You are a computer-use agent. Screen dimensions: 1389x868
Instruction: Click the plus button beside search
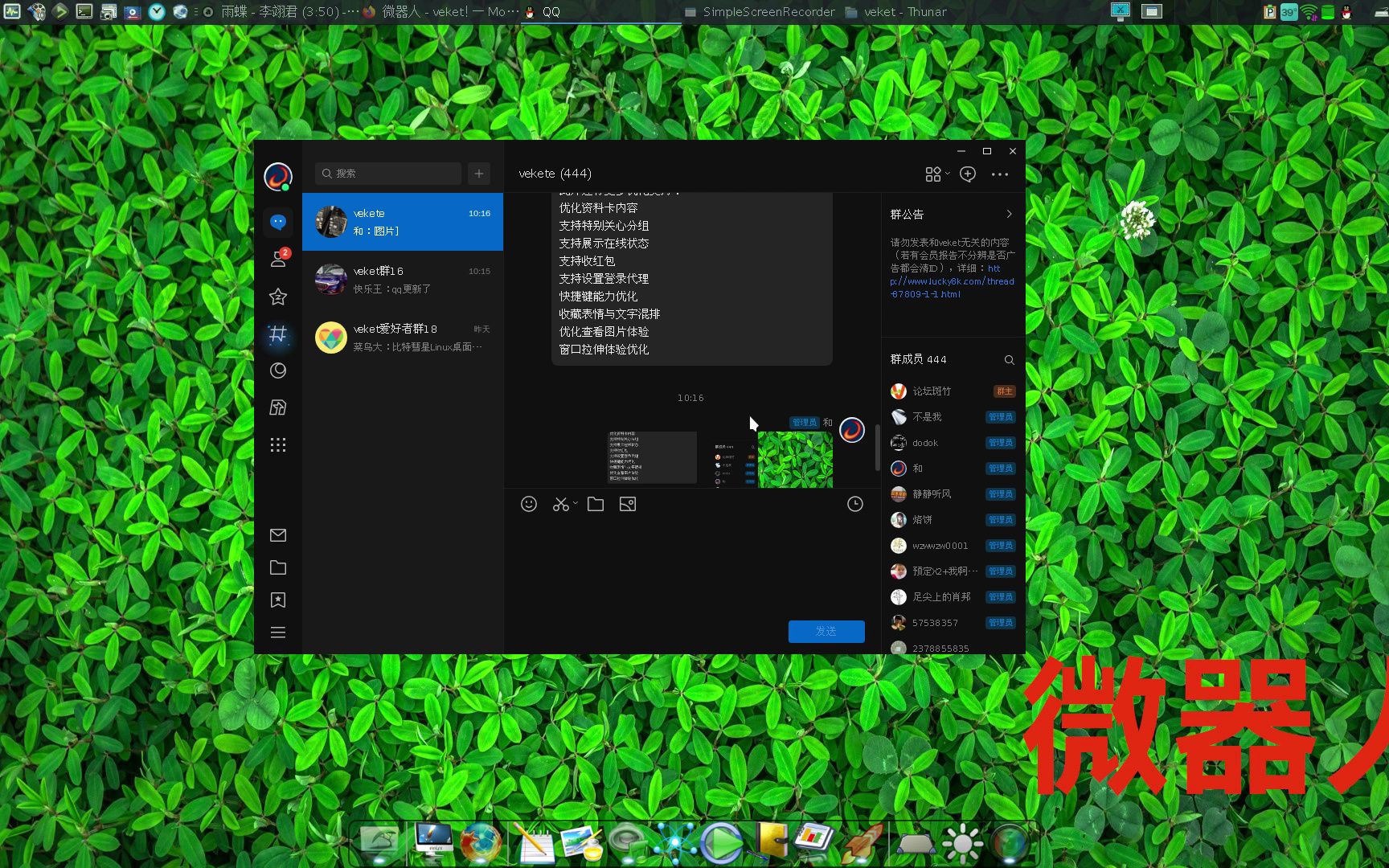point(479,174)
